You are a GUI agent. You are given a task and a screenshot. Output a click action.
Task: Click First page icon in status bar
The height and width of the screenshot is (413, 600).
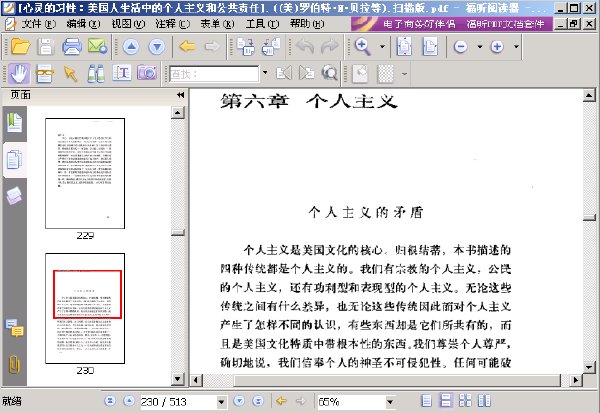tap(110, 401)
